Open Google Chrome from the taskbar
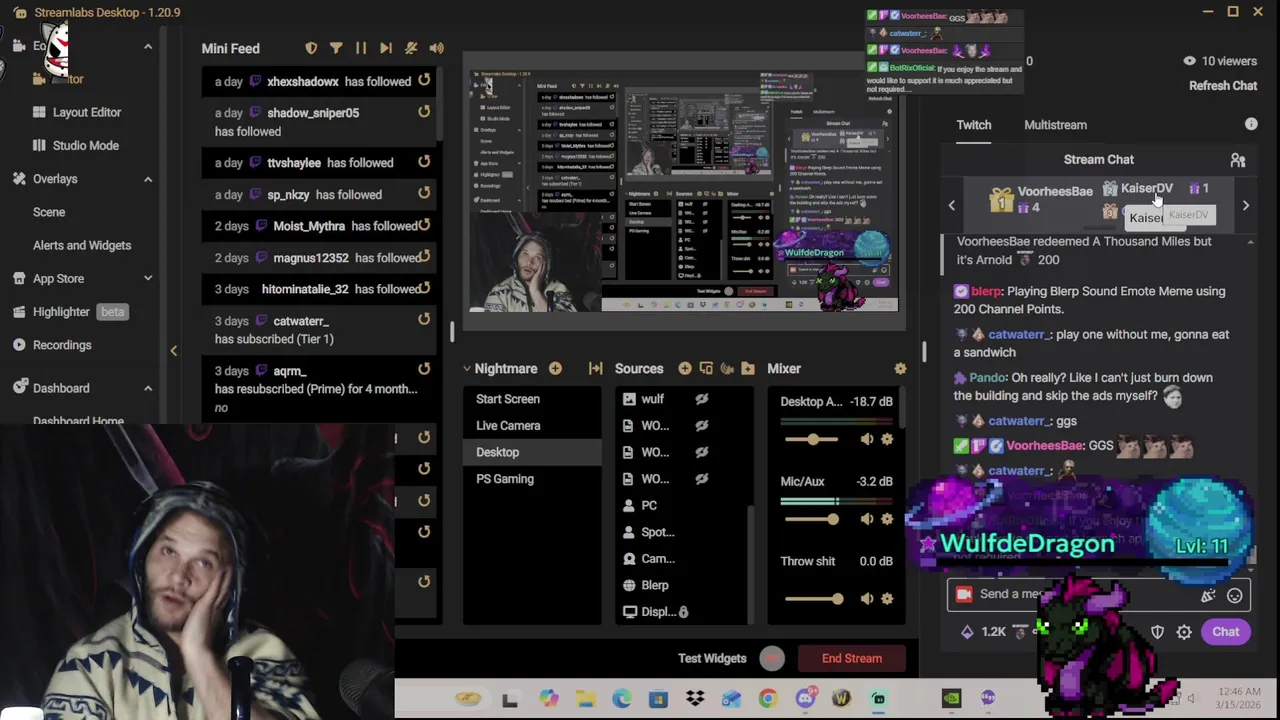Screen dimensions: 1280x720 click(x=768, y=699)
